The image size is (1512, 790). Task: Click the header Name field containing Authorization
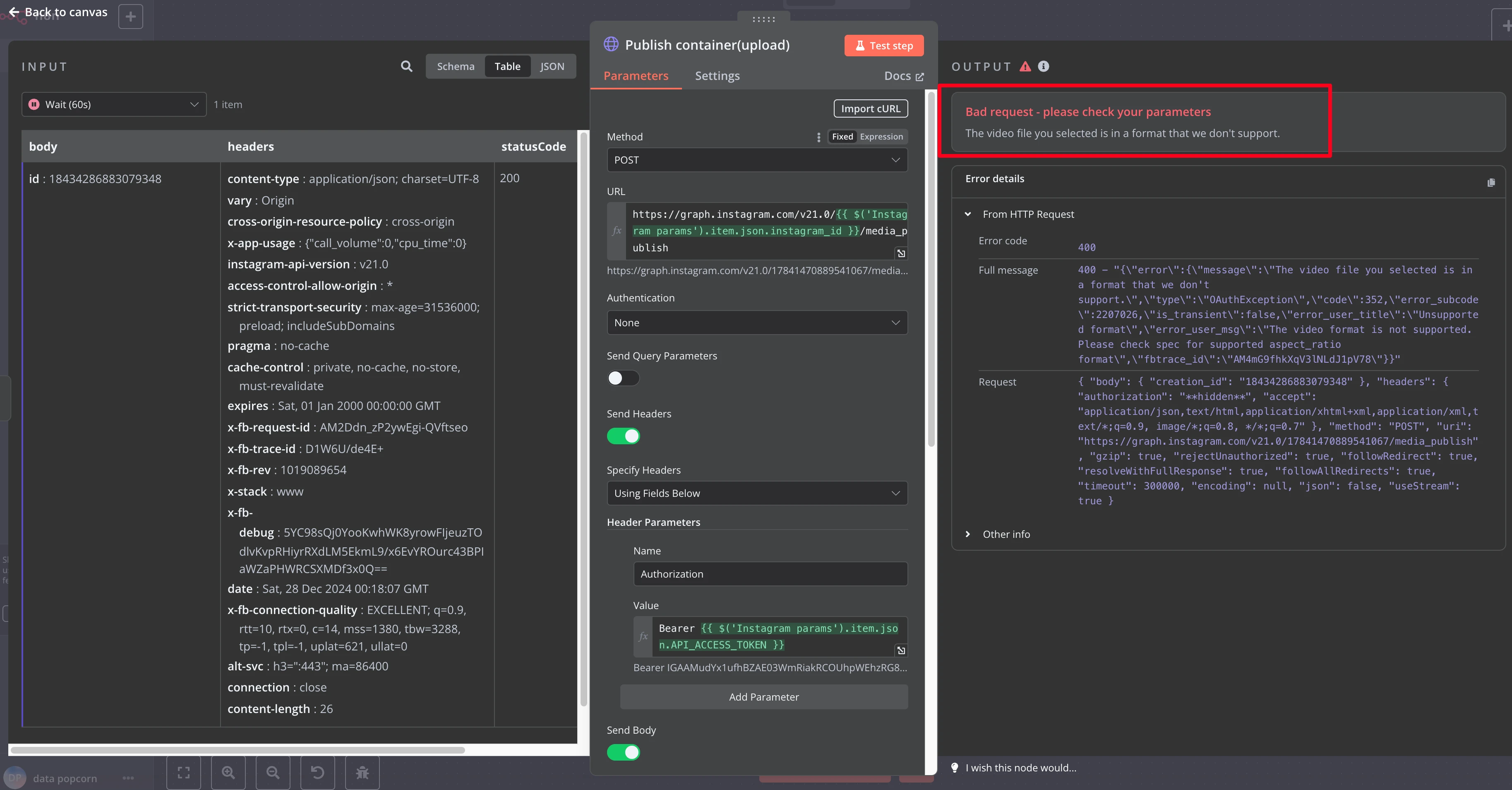(x=770, y=574)
